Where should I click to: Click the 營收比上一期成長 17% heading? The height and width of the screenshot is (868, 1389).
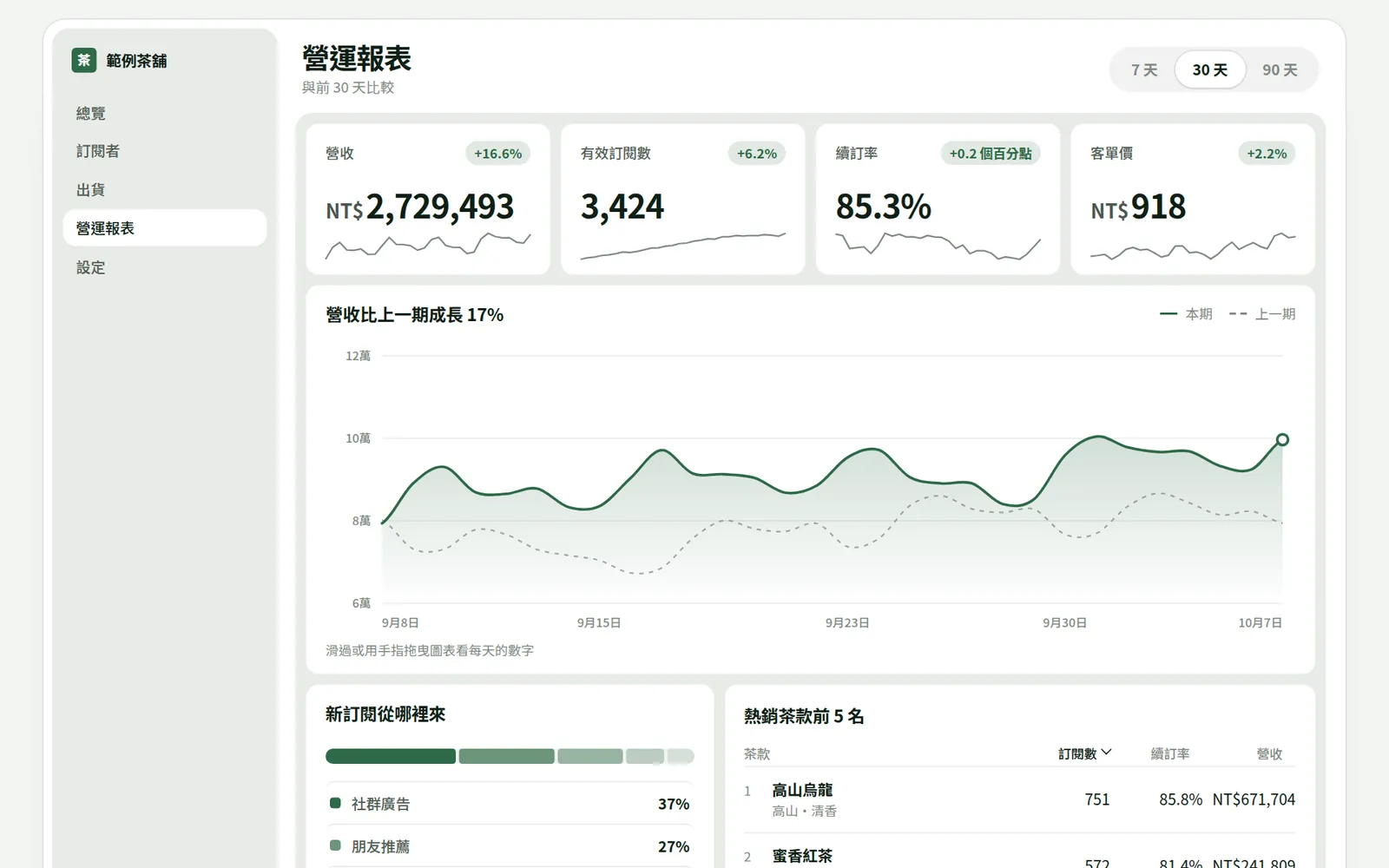click(x=414, y=314)
